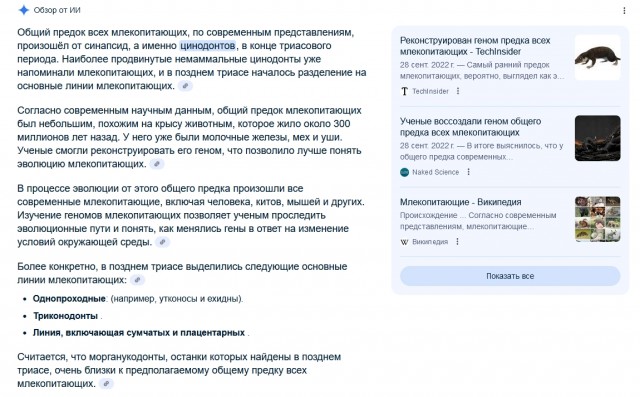This screenshot has height=397, width=640.
Task: Open the overview three-dot menu at top right
Action: 624,11
